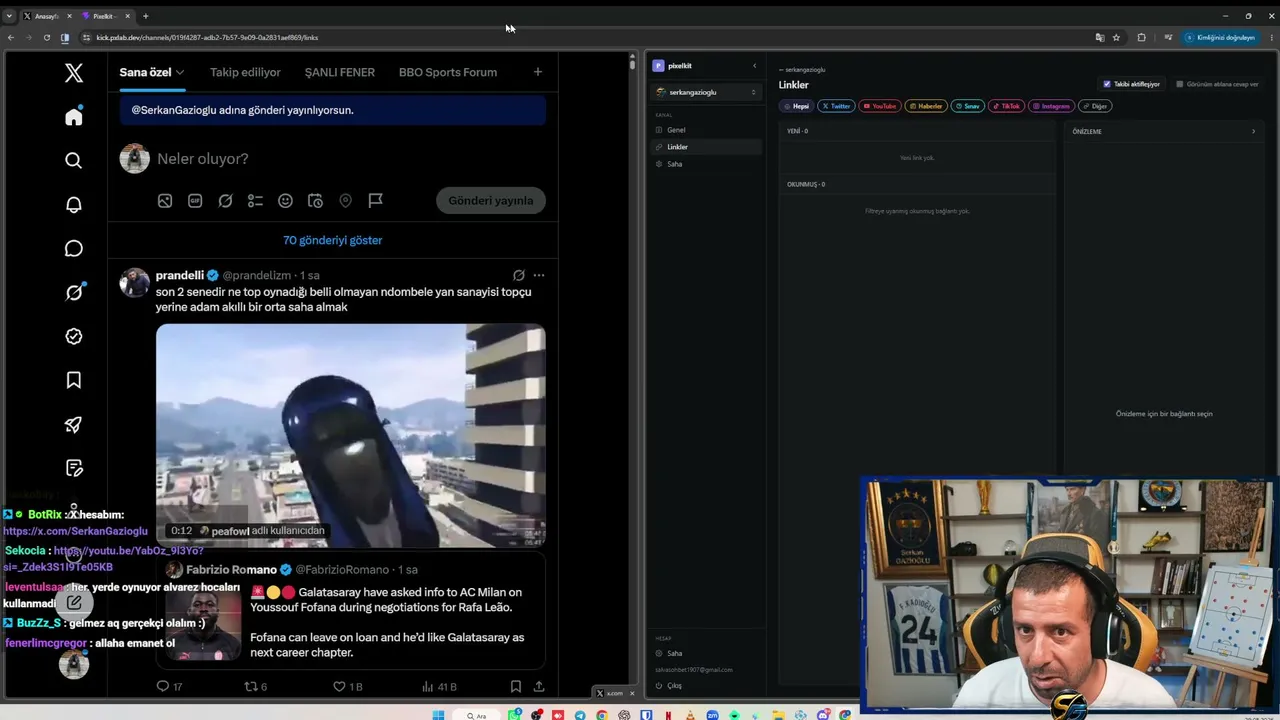The height and width of the screenshot is (720, 1280).
Task: Filter links by TikTok
Action: (x=1007, y=106)
